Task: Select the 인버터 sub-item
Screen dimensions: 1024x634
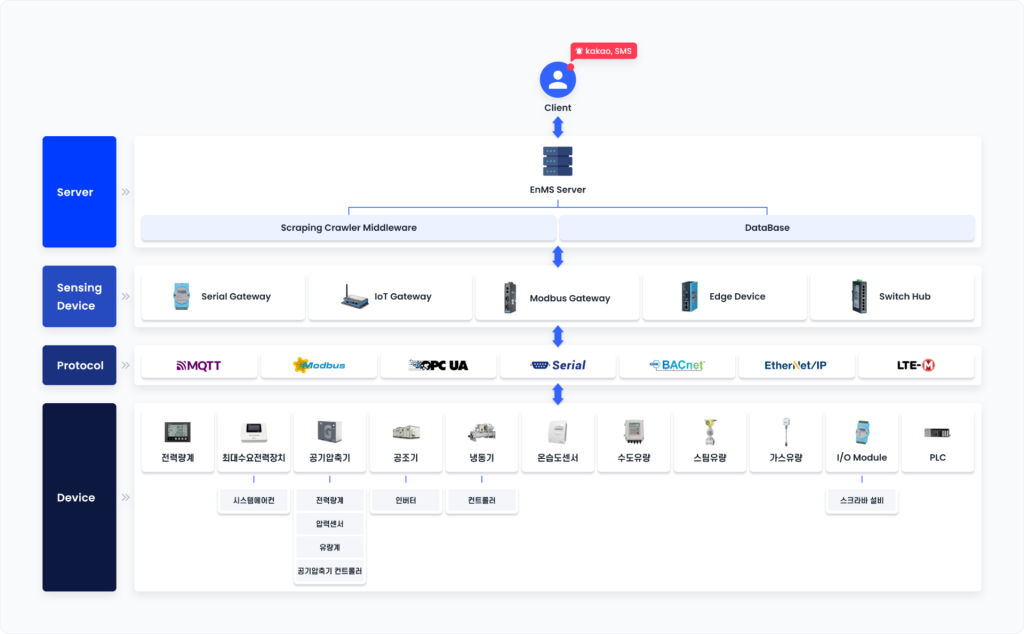Action: click(x=406, y=500)
